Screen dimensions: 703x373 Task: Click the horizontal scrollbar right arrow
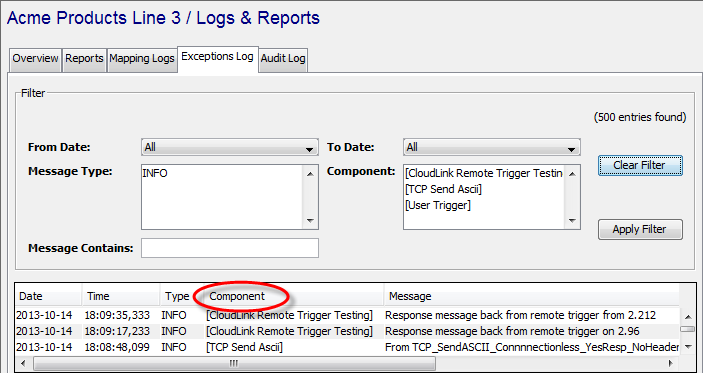(x=670, y=364)
